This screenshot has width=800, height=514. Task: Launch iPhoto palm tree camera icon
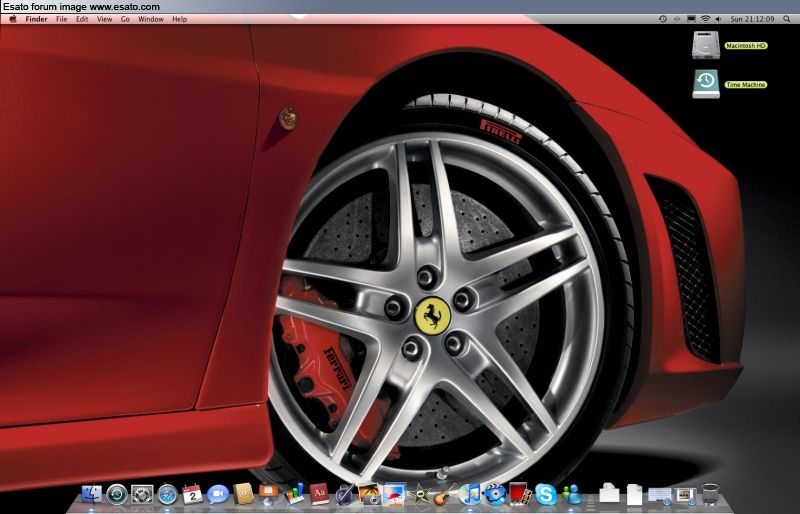pyautogui.click(x=369, y=494)
